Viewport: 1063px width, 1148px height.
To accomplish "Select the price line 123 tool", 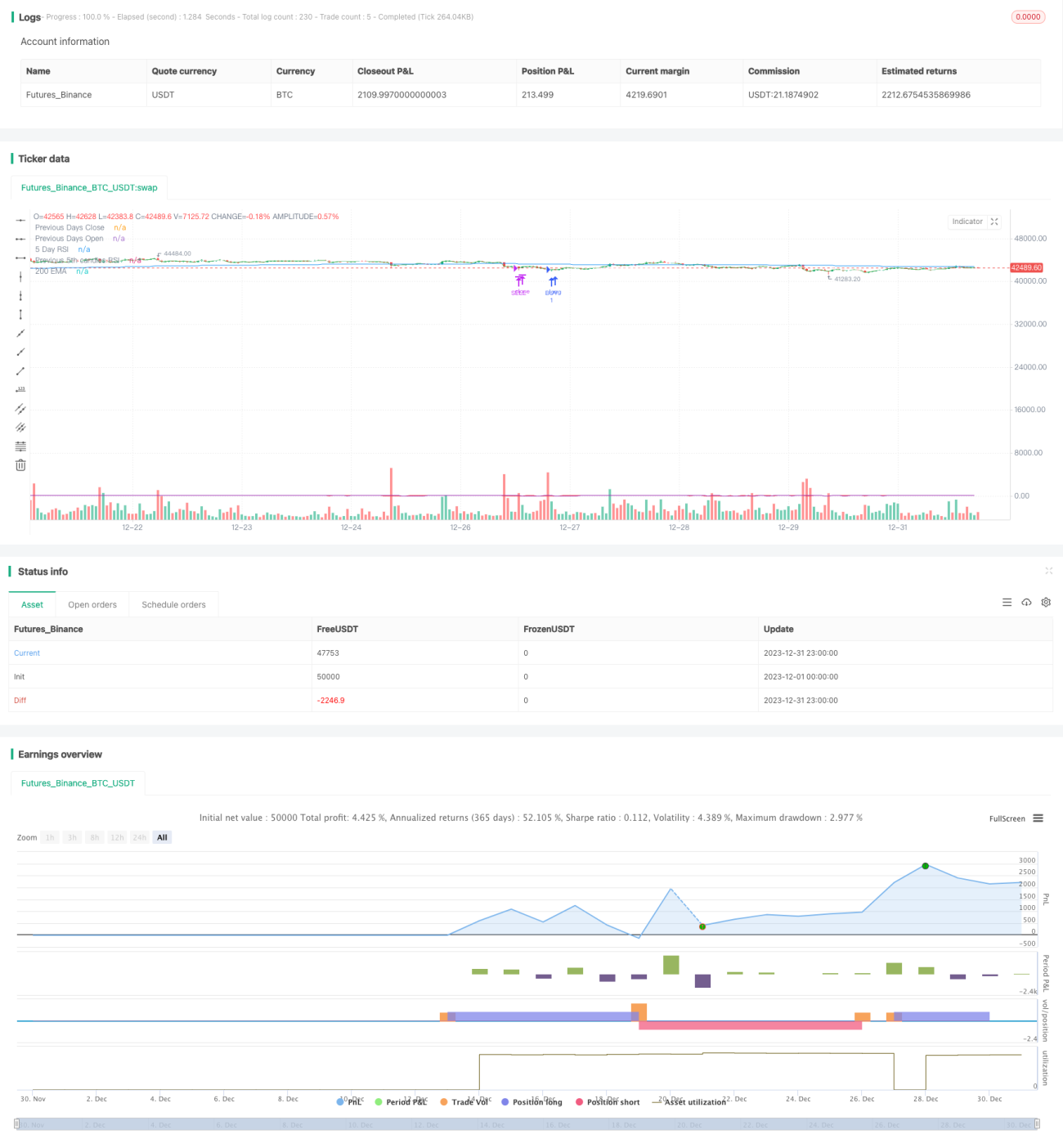I will pyautogui.click(x=20, y=390).
